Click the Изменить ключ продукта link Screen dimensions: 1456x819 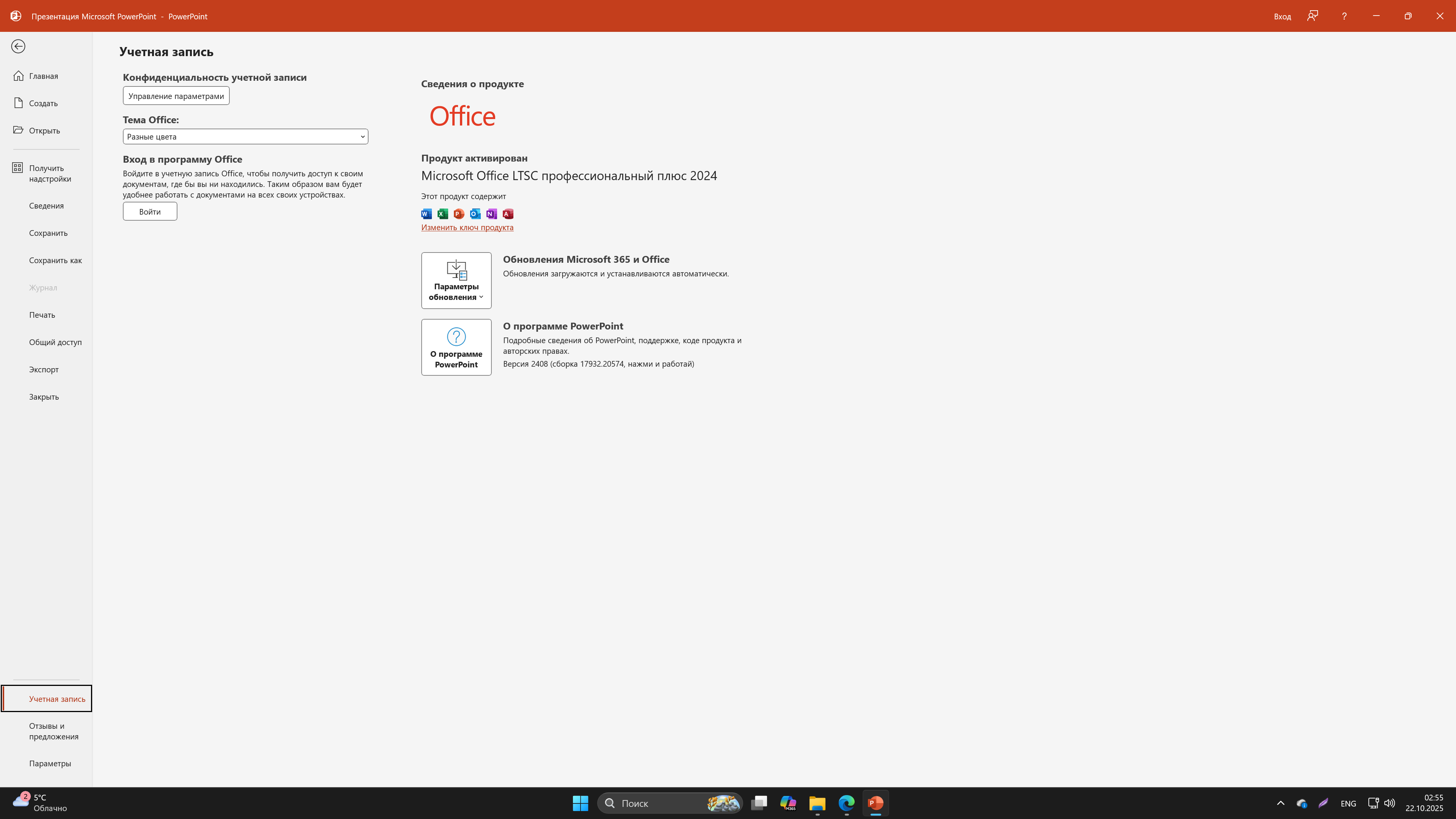(x=467, y=227)
